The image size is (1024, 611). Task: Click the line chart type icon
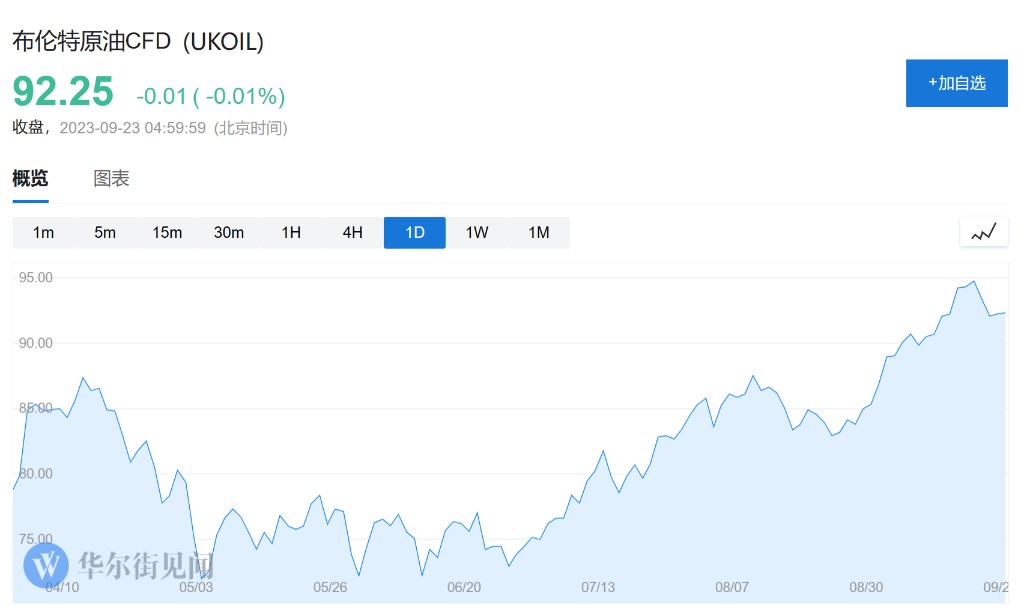(984, 232)
